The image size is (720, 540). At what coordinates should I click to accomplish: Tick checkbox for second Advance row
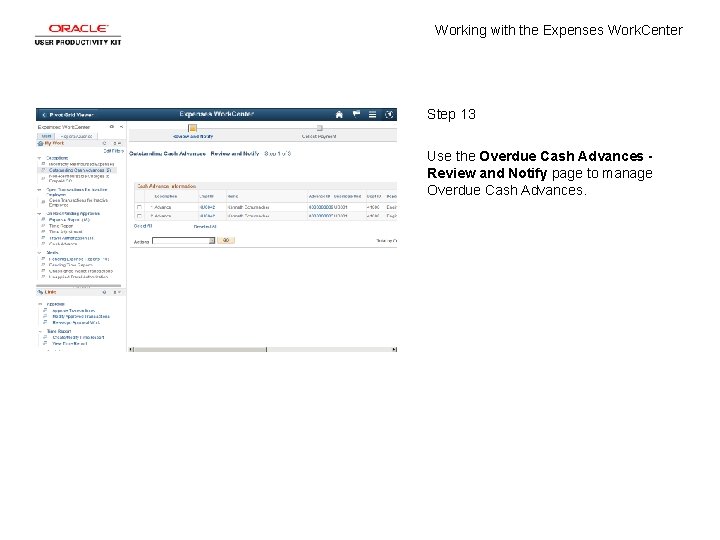139,216
